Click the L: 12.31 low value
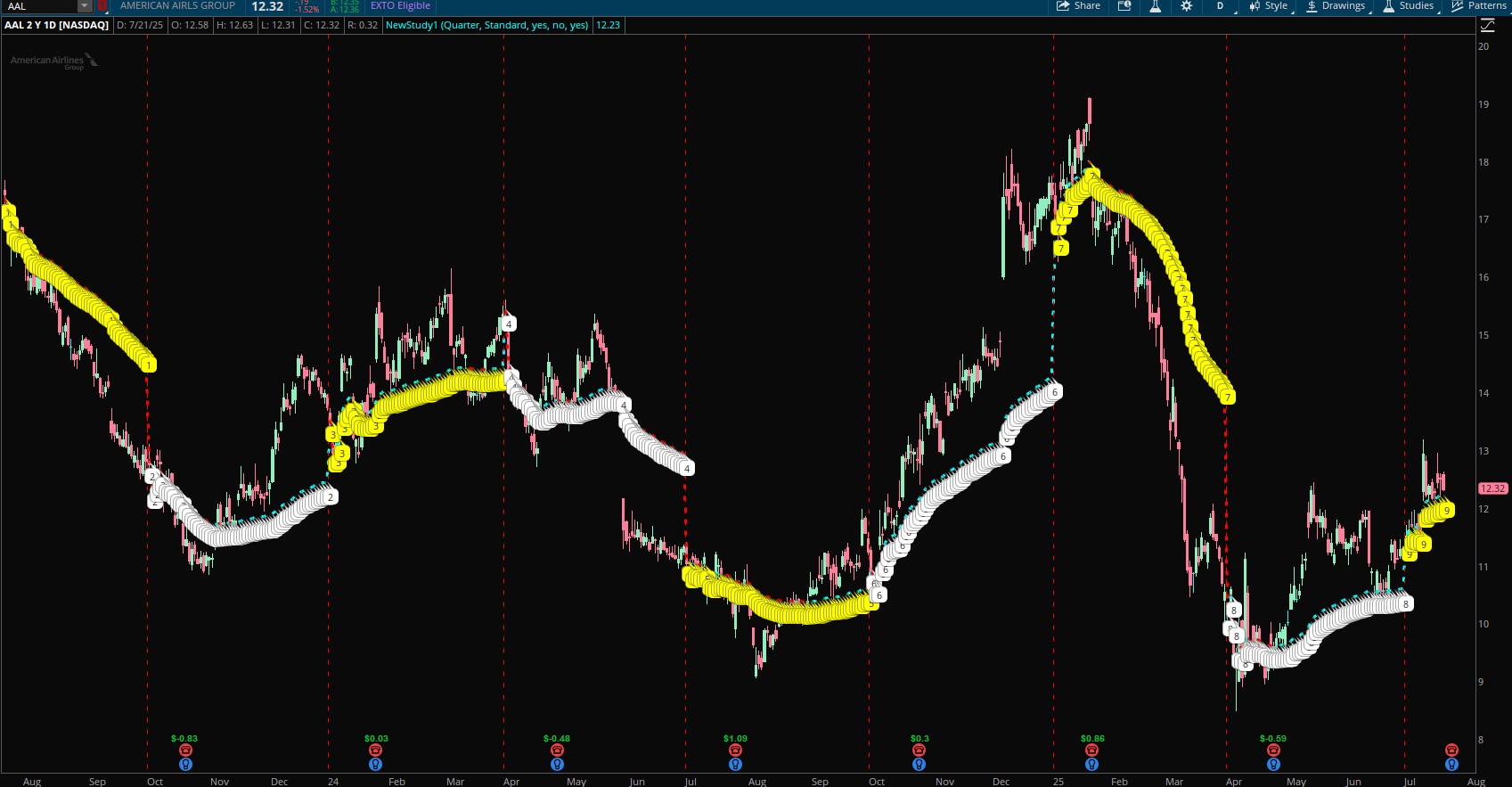The image size is (1512, 787). pyautogui.click(x=278, y=25)
